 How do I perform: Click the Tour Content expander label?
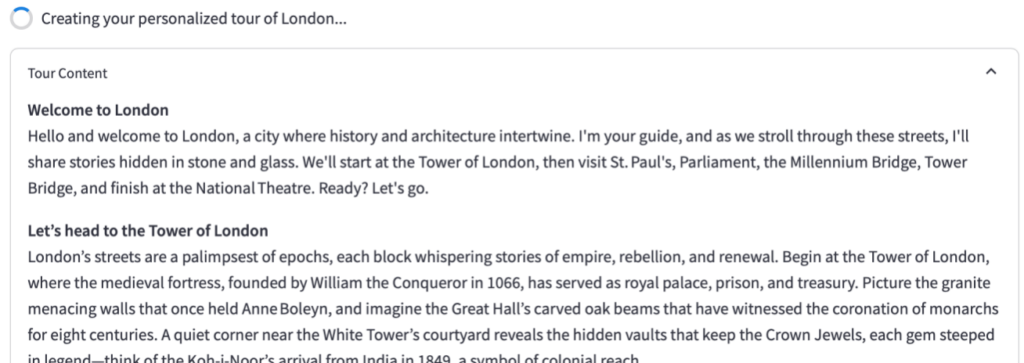click(67, 73)
